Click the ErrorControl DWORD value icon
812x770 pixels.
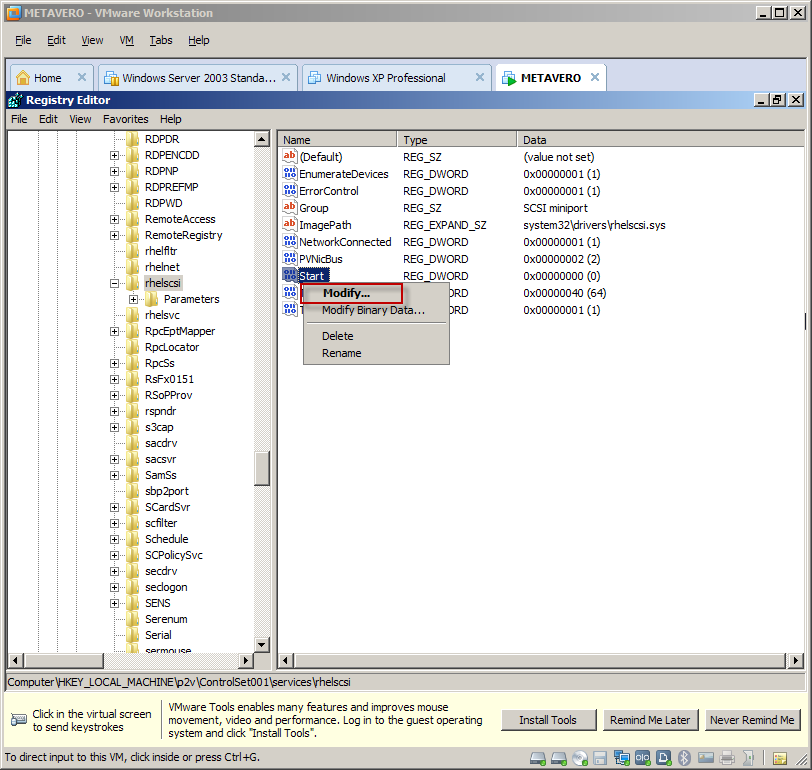289,190
